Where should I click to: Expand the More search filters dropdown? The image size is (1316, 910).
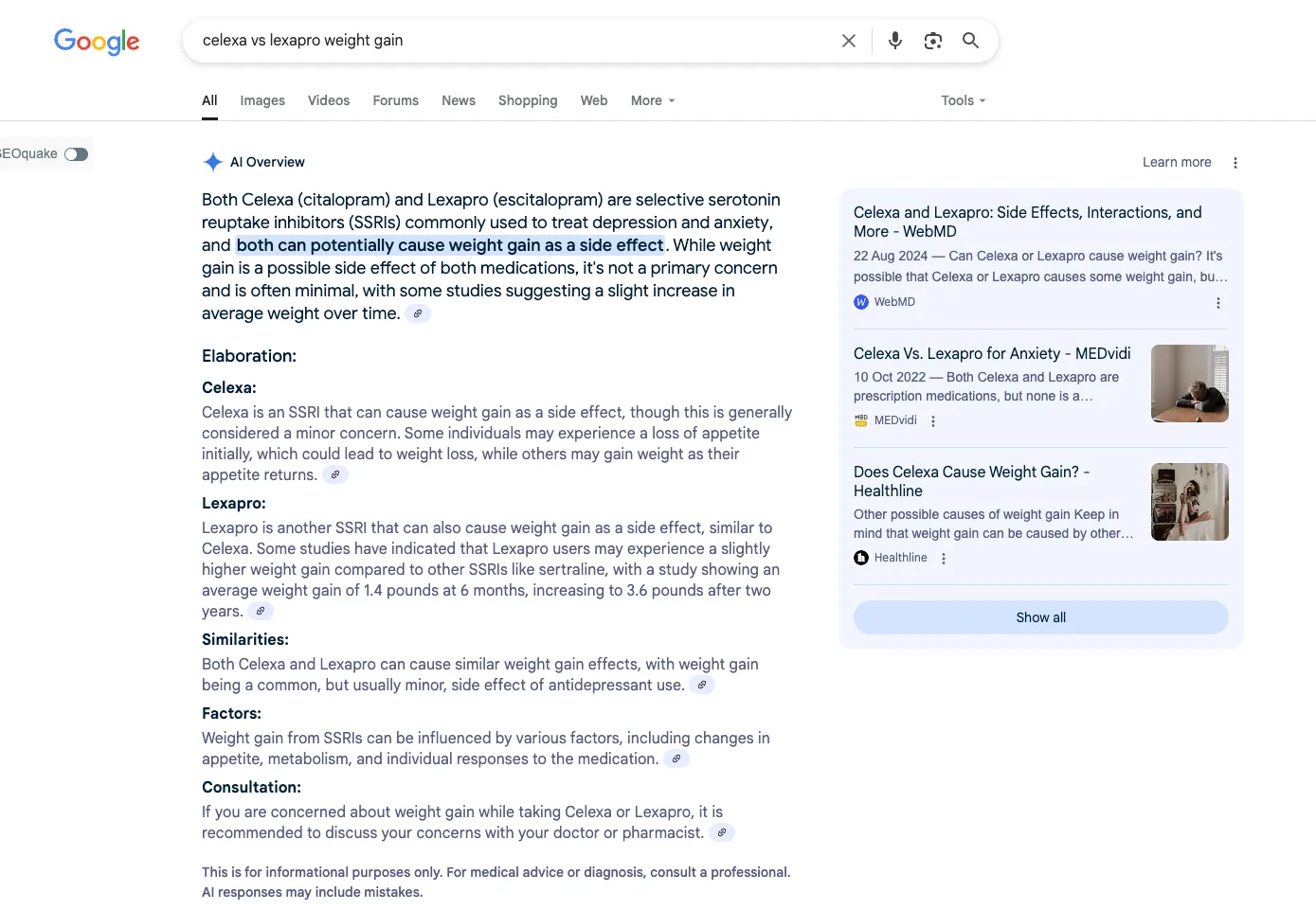(x=653, y=100)
